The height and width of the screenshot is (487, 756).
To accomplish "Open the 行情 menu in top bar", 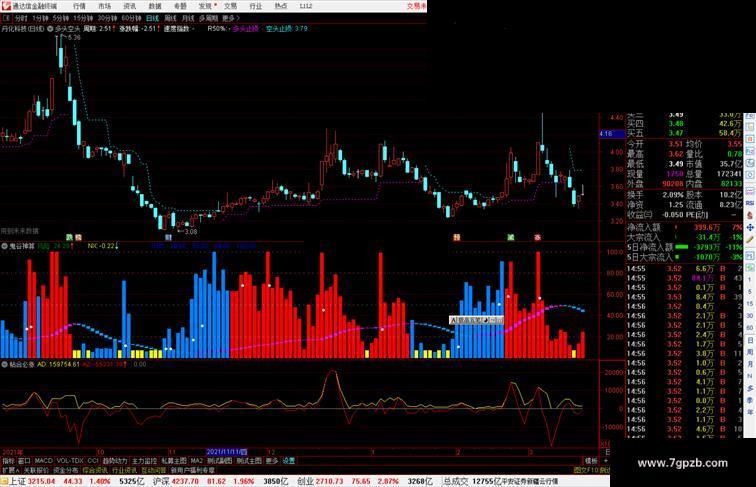I will (80, 6).
